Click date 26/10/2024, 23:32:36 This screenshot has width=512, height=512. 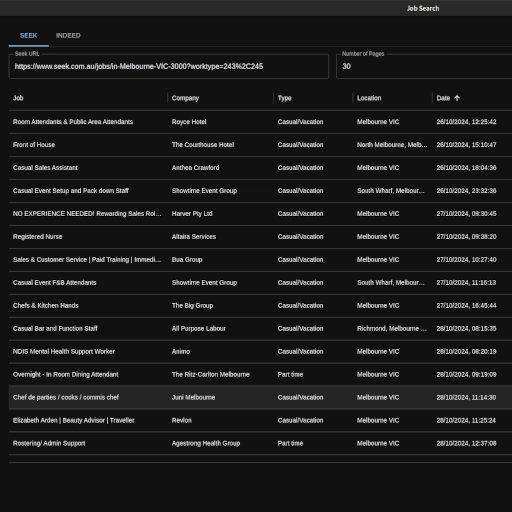[466, 191]
